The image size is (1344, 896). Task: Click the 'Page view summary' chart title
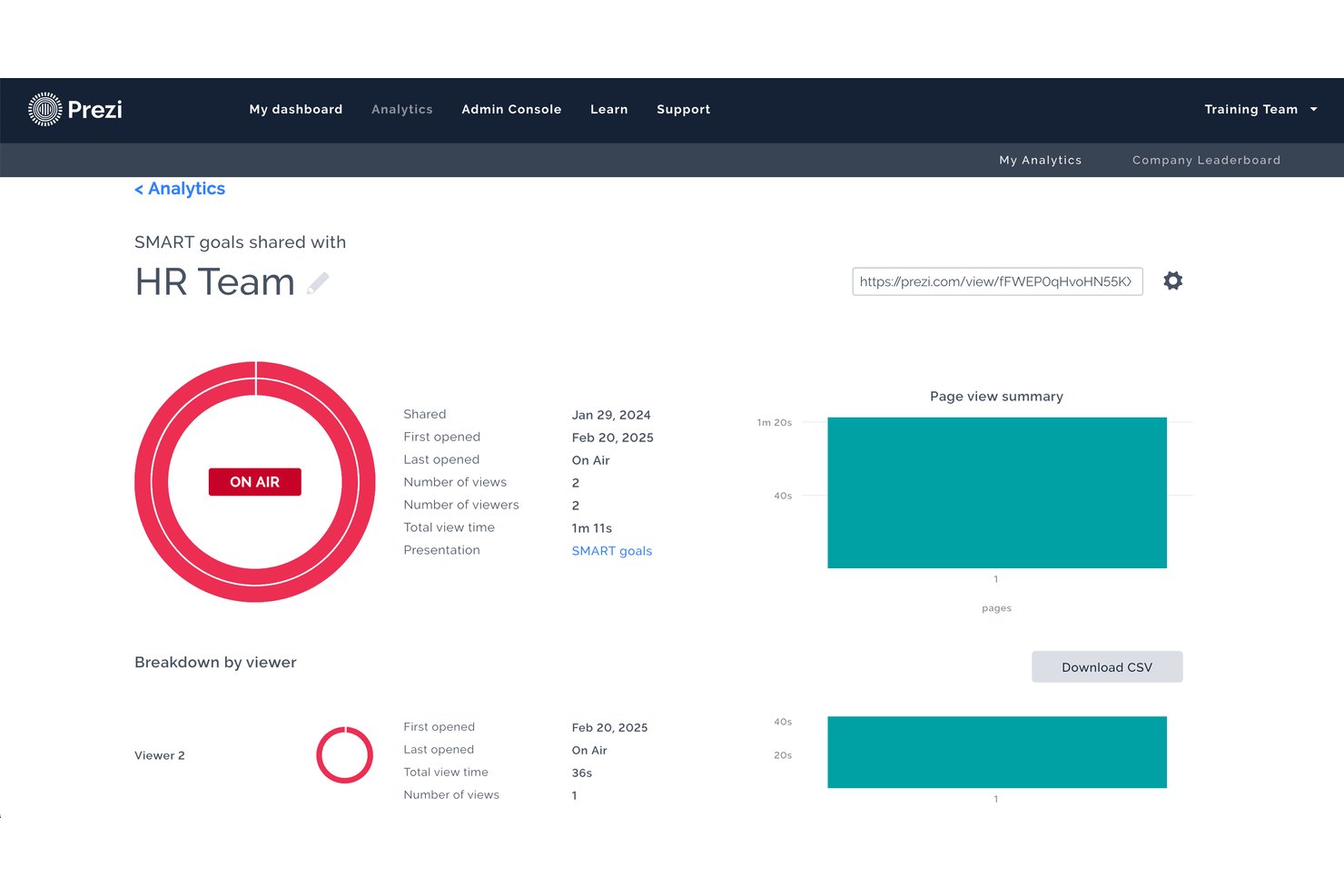(x=996, y=397)
